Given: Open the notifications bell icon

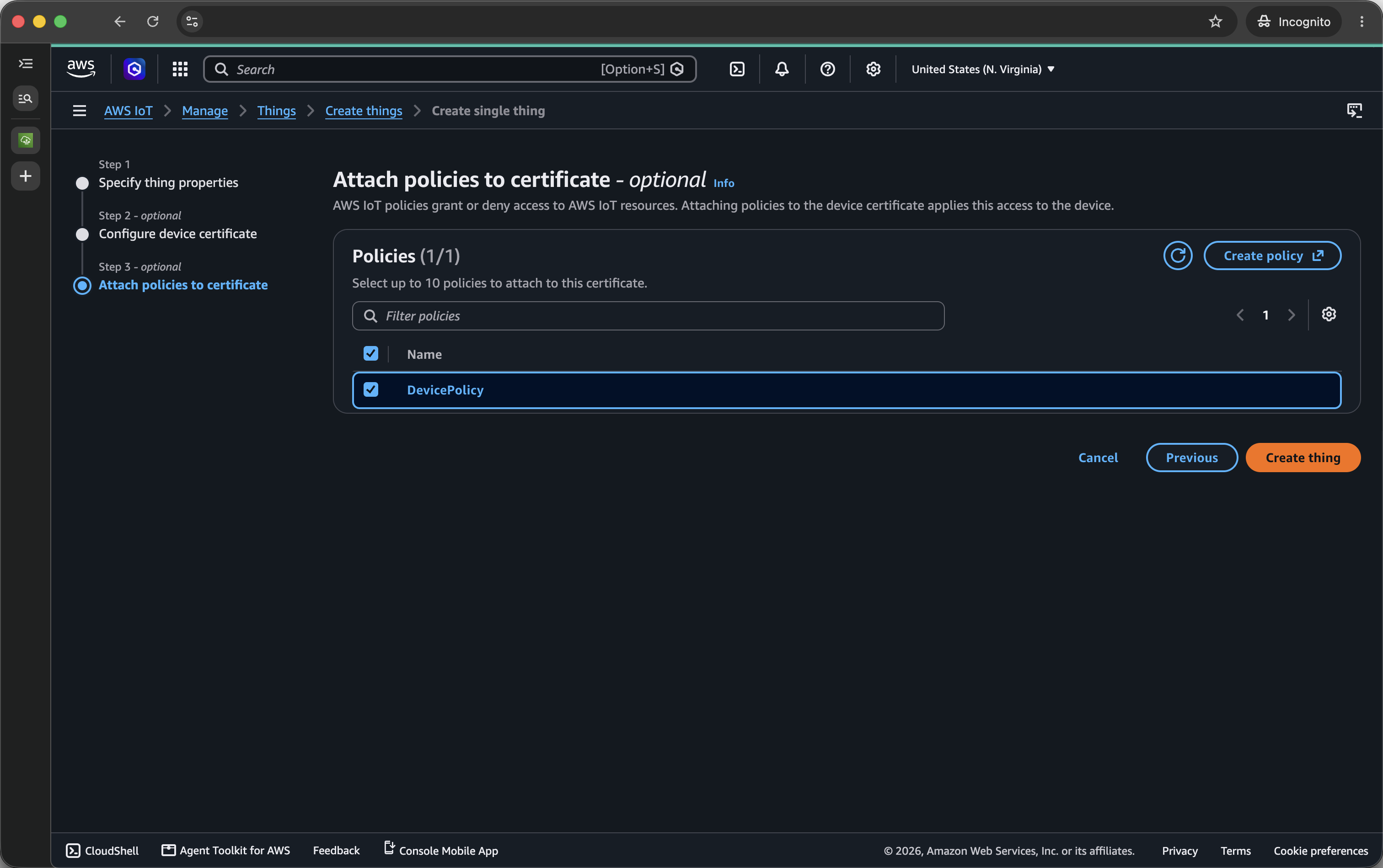Looking at the screenshot, I should [x=782, y=69].
